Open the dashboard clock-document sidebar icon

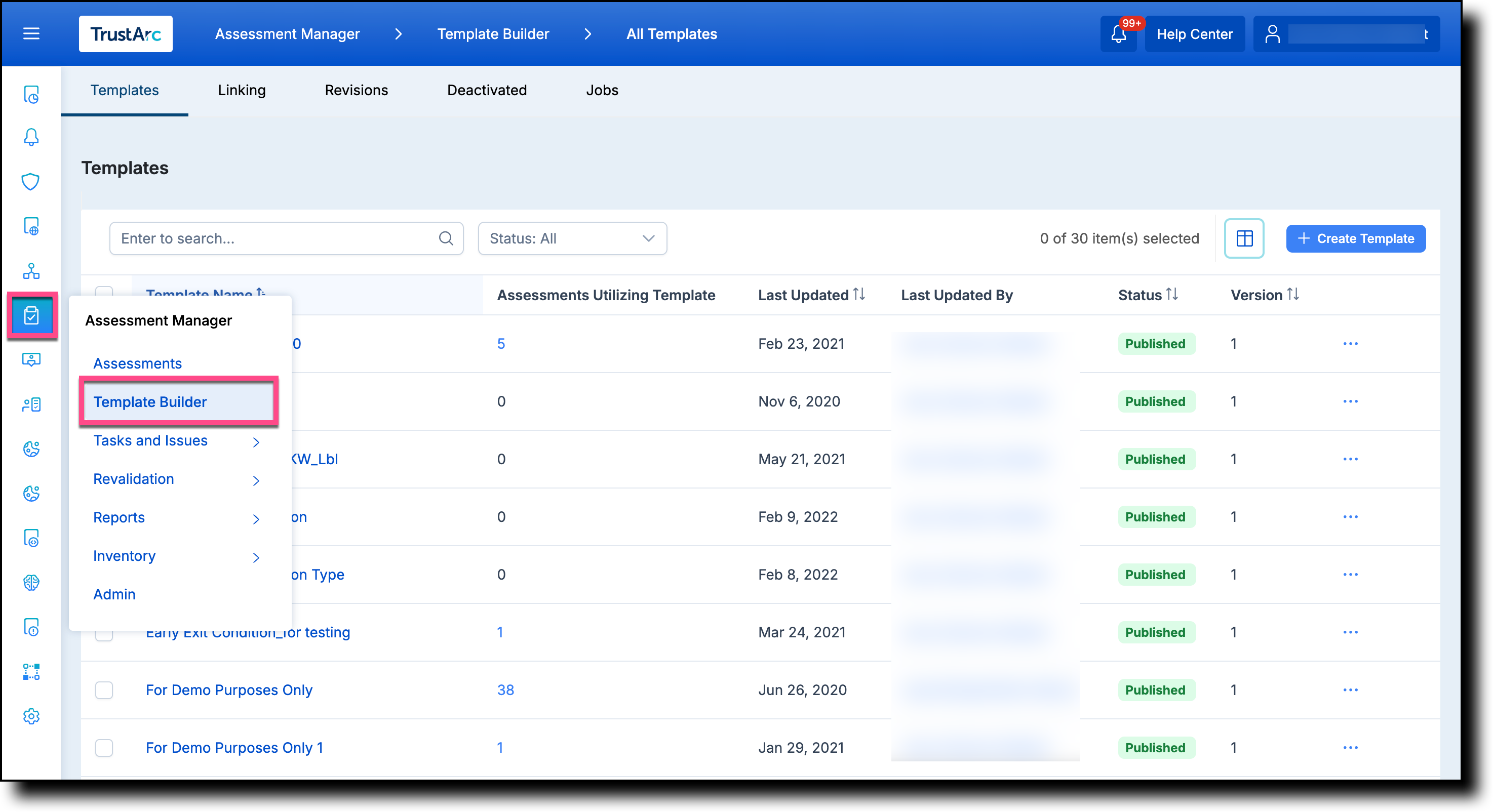point(31,94)
